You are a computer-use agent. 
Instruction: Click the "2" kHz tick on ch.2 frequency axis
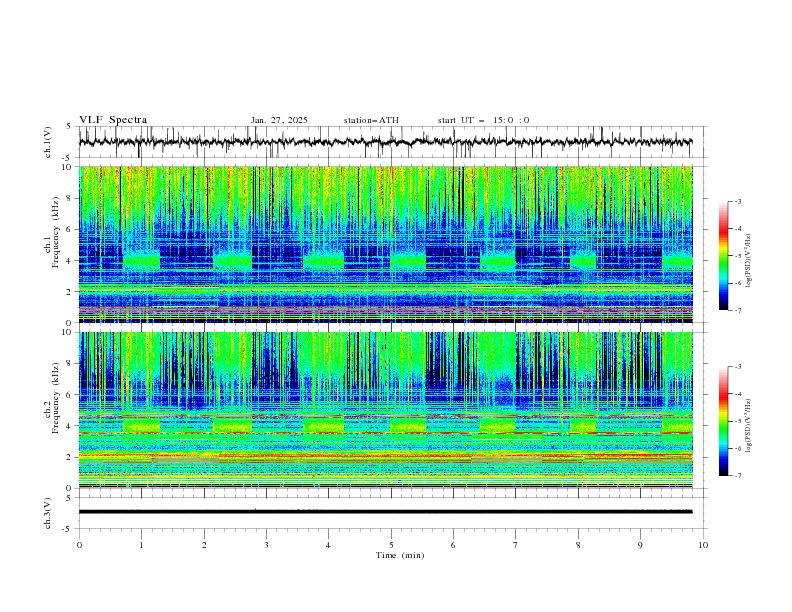tap(70, 457)
